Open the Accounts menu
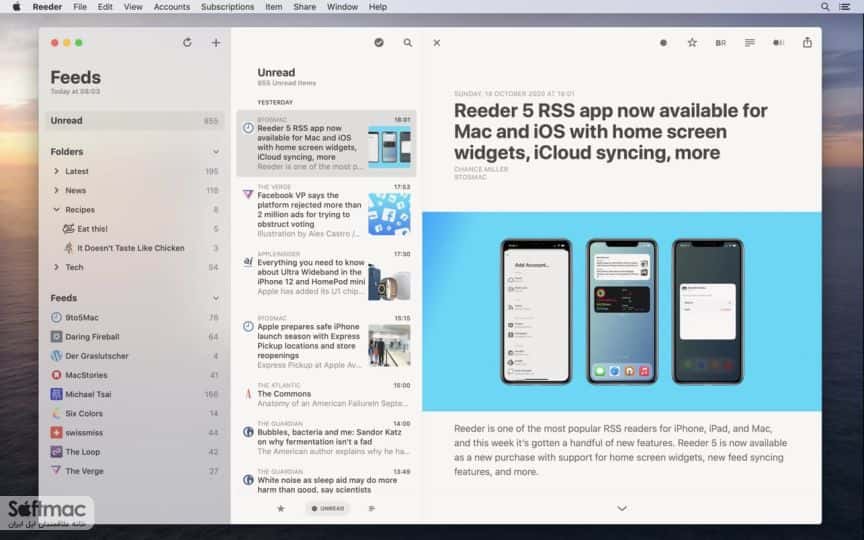 click(x=171, y=7)
